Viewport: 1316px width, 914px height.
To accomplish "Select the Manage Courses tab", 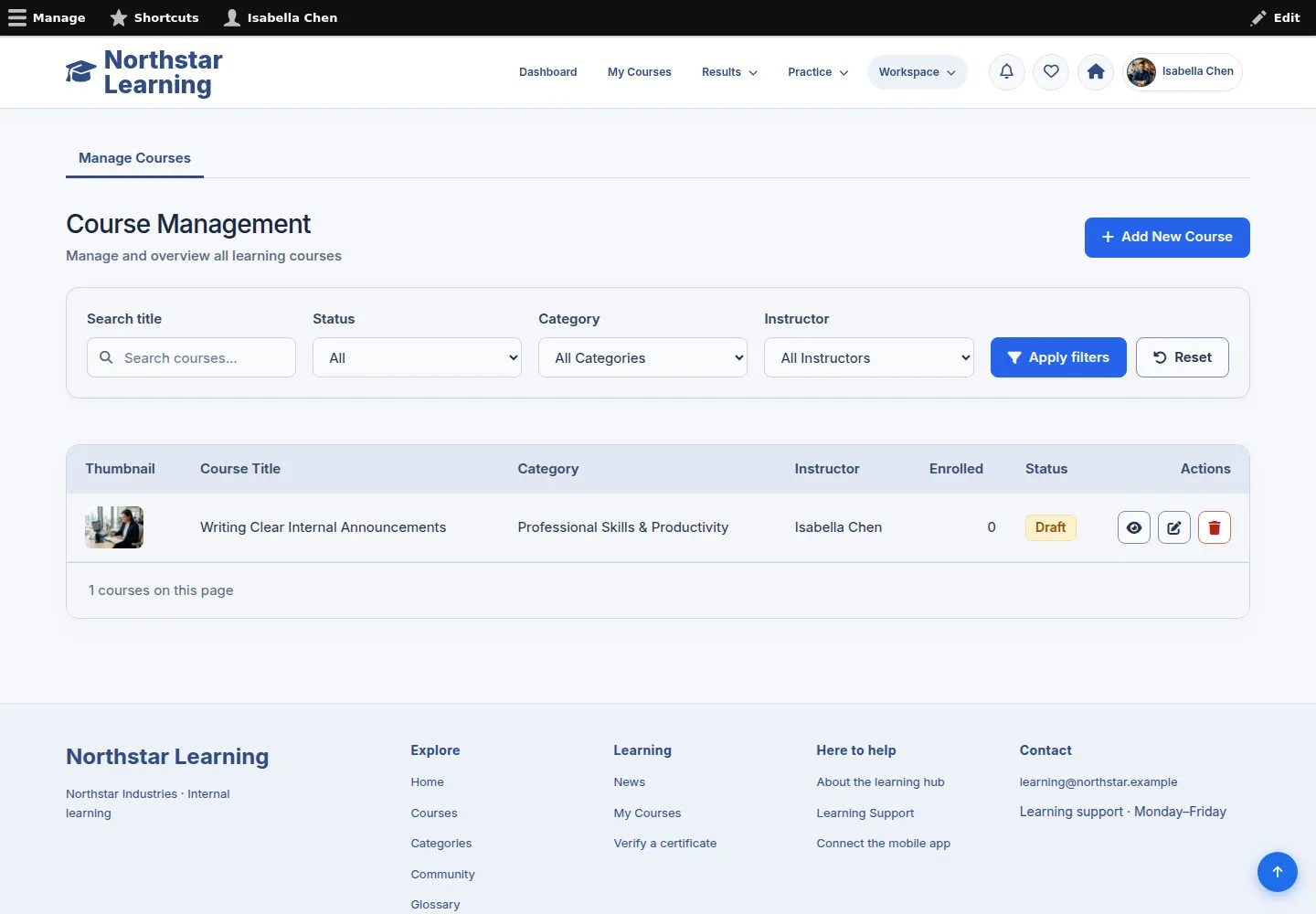I will (x=134, y=158).
